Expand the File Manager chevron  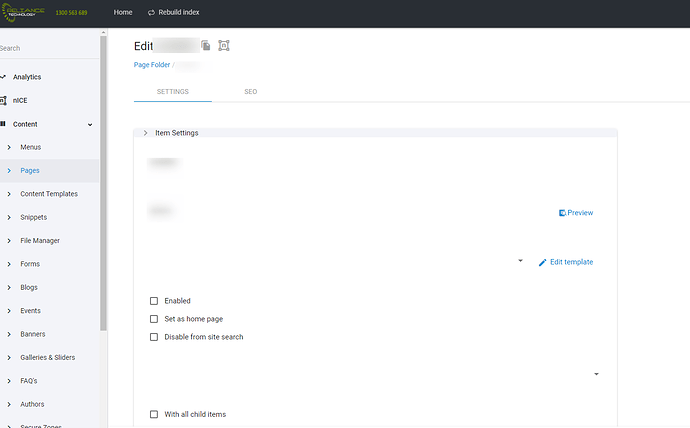tap(9, 241)
